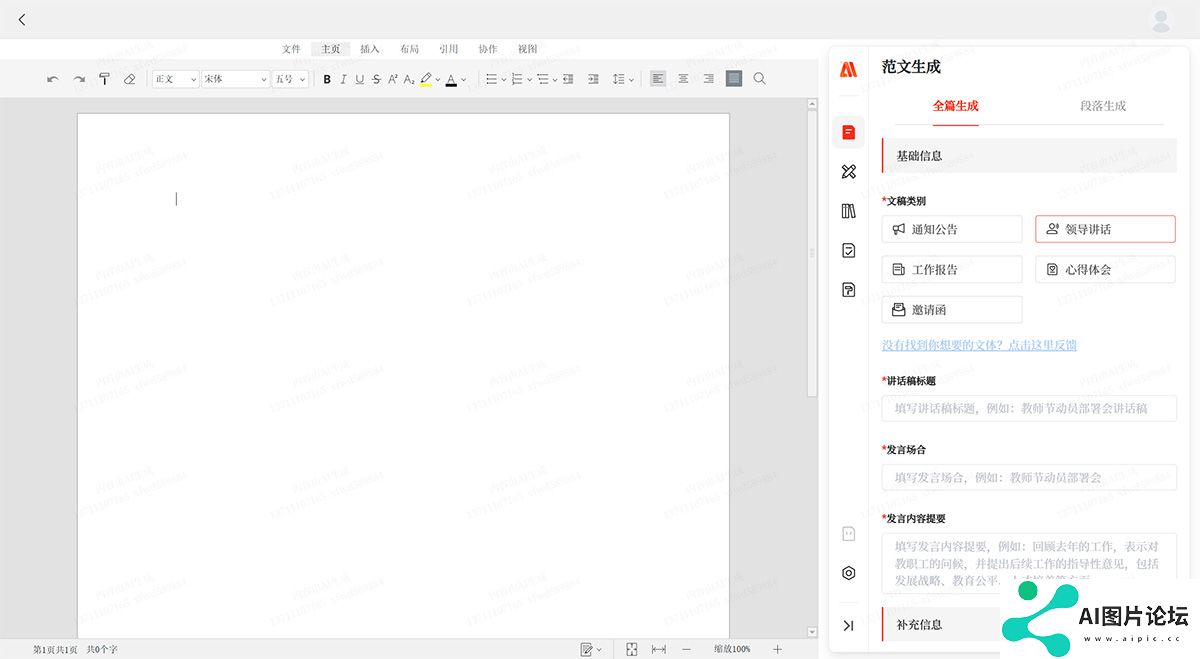Toggle superscript formatting
Viewport: 1200px width, 659px height.
[x=393, y=79]
